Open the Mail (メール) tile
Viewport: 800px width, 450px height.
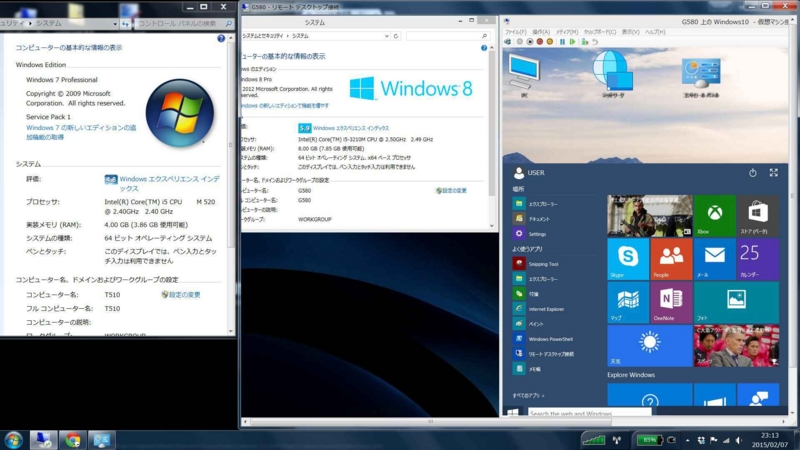pos(714,259)
